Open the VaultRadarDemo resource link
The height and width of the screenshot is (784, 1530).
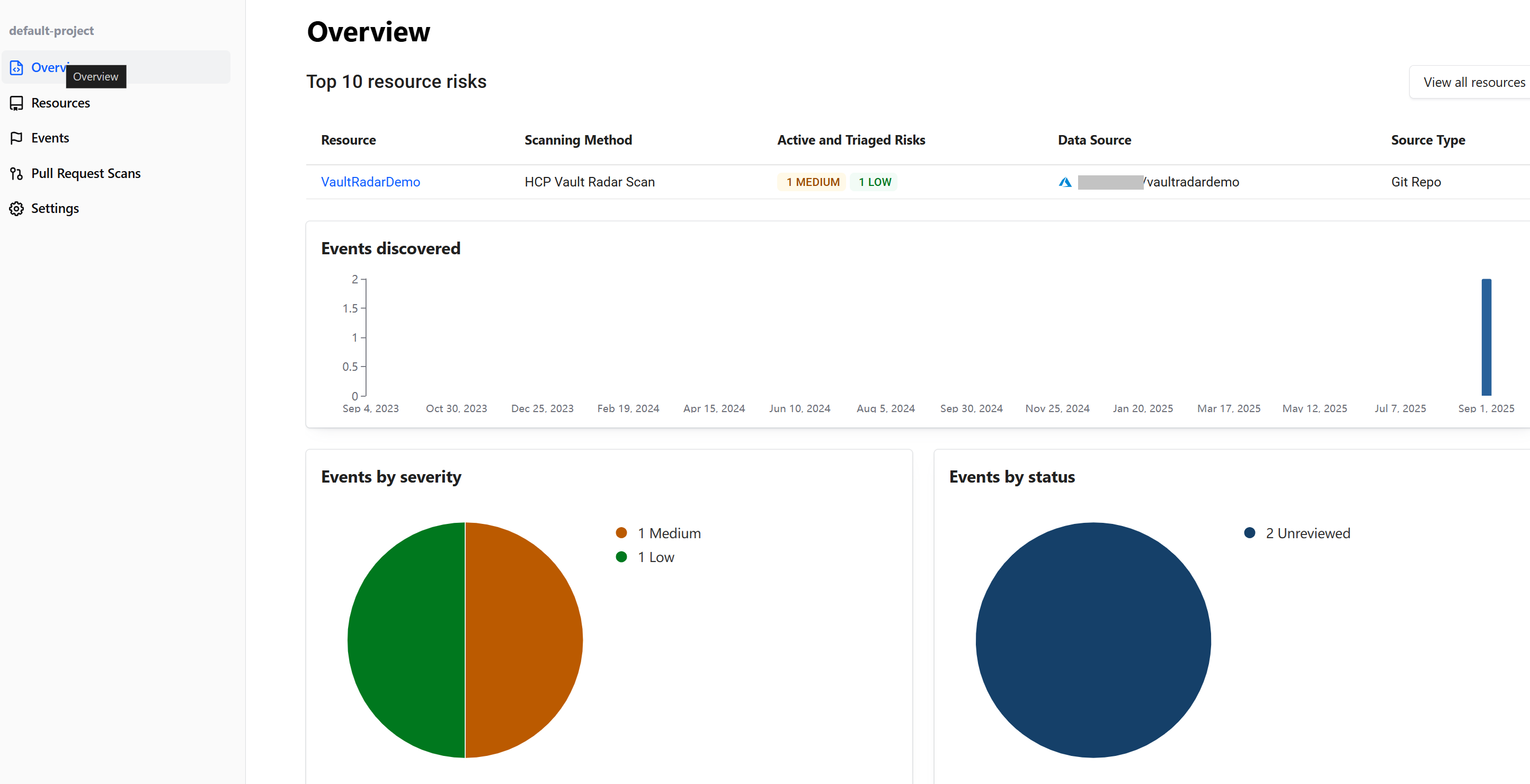(x=371, y=182)
